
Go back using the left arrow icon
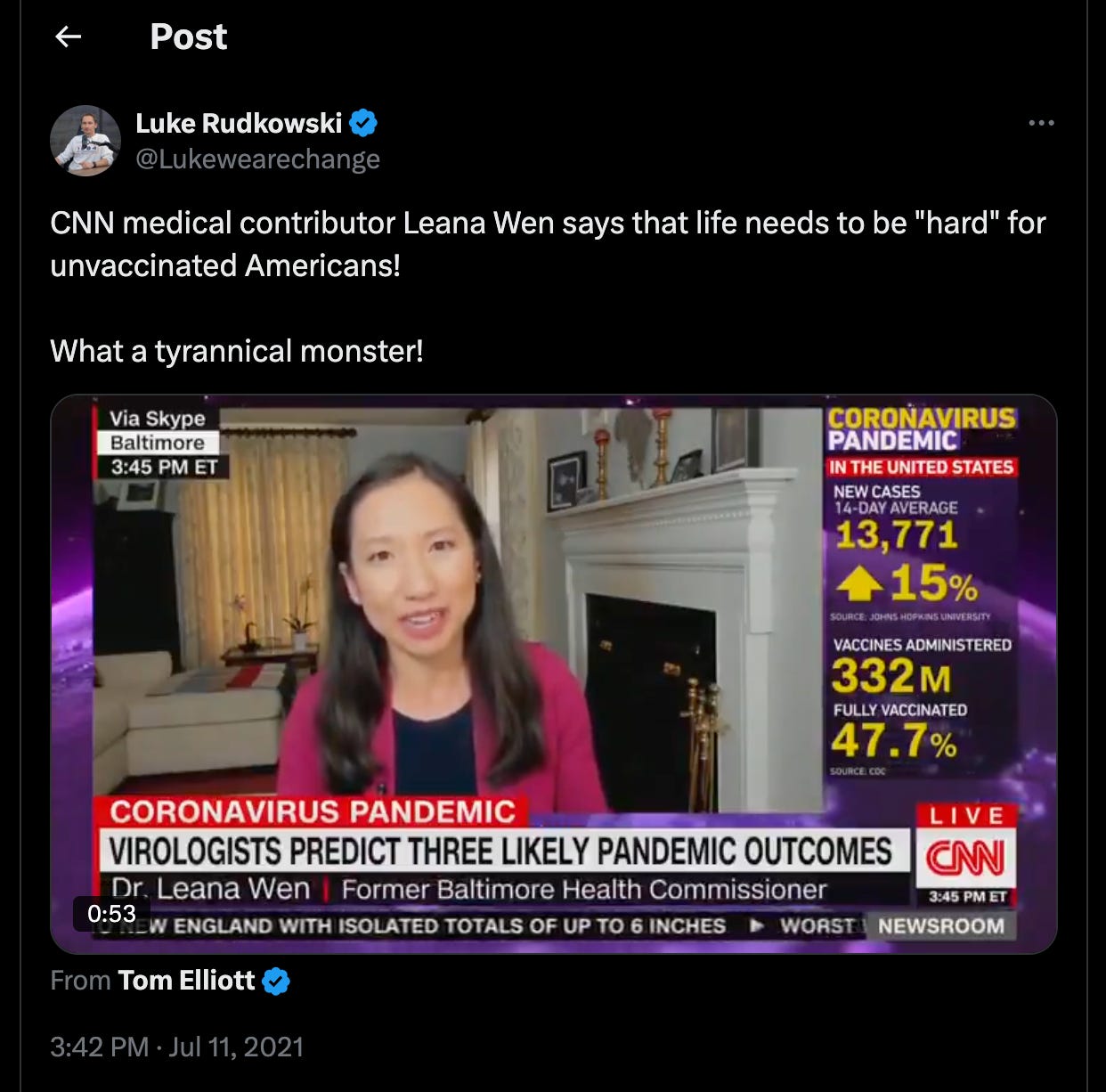(x=69, y=37)
